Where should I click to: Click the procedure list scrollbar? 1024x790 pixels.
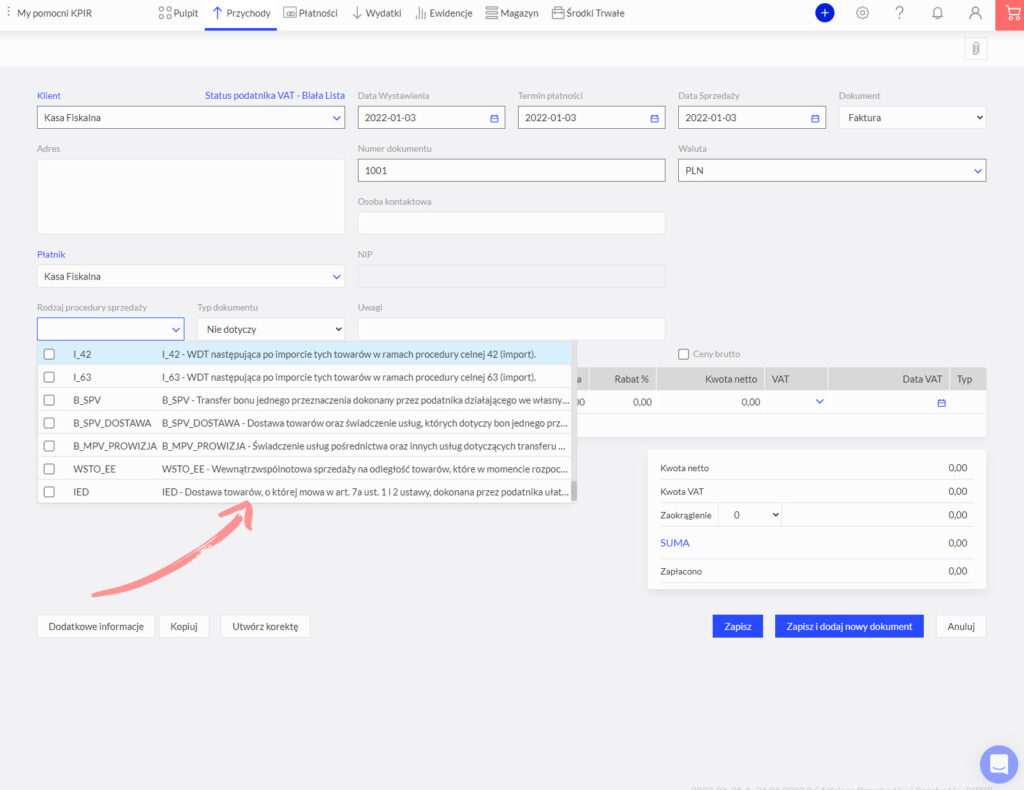(x=574, y=490)
